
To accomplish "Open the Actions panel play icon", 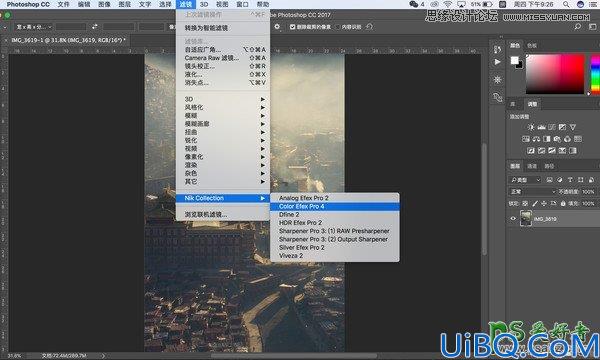I will coord(497,62).
